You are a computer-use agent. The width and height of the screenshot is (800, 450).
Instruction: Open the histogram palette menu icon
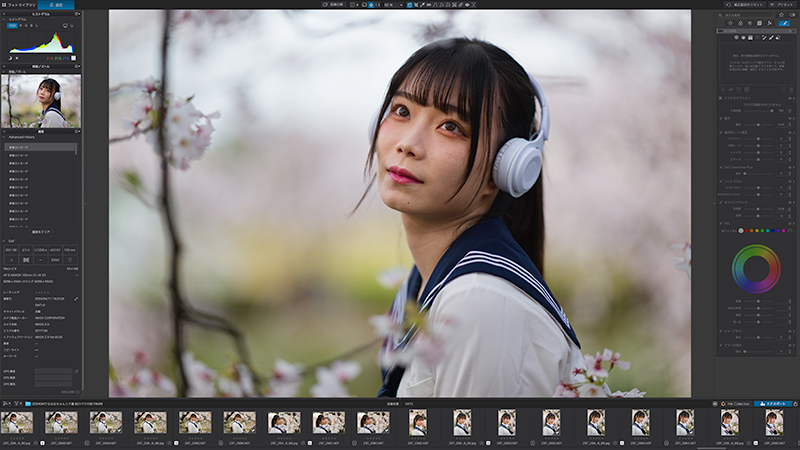78,14
